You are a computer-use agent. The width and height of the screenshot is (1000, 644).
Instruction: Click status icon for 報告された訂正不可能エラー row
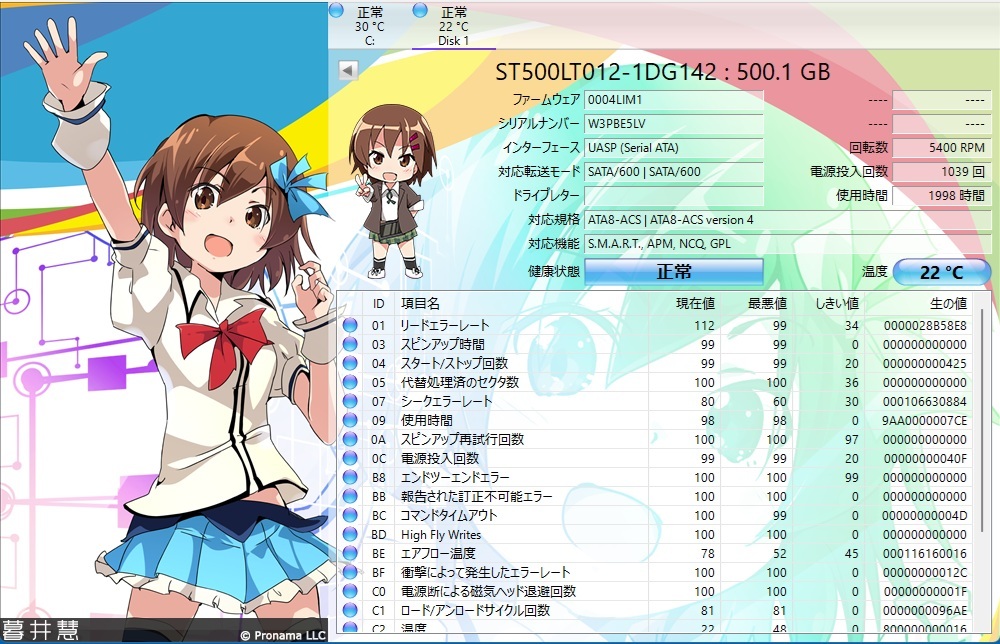[350, 496]
